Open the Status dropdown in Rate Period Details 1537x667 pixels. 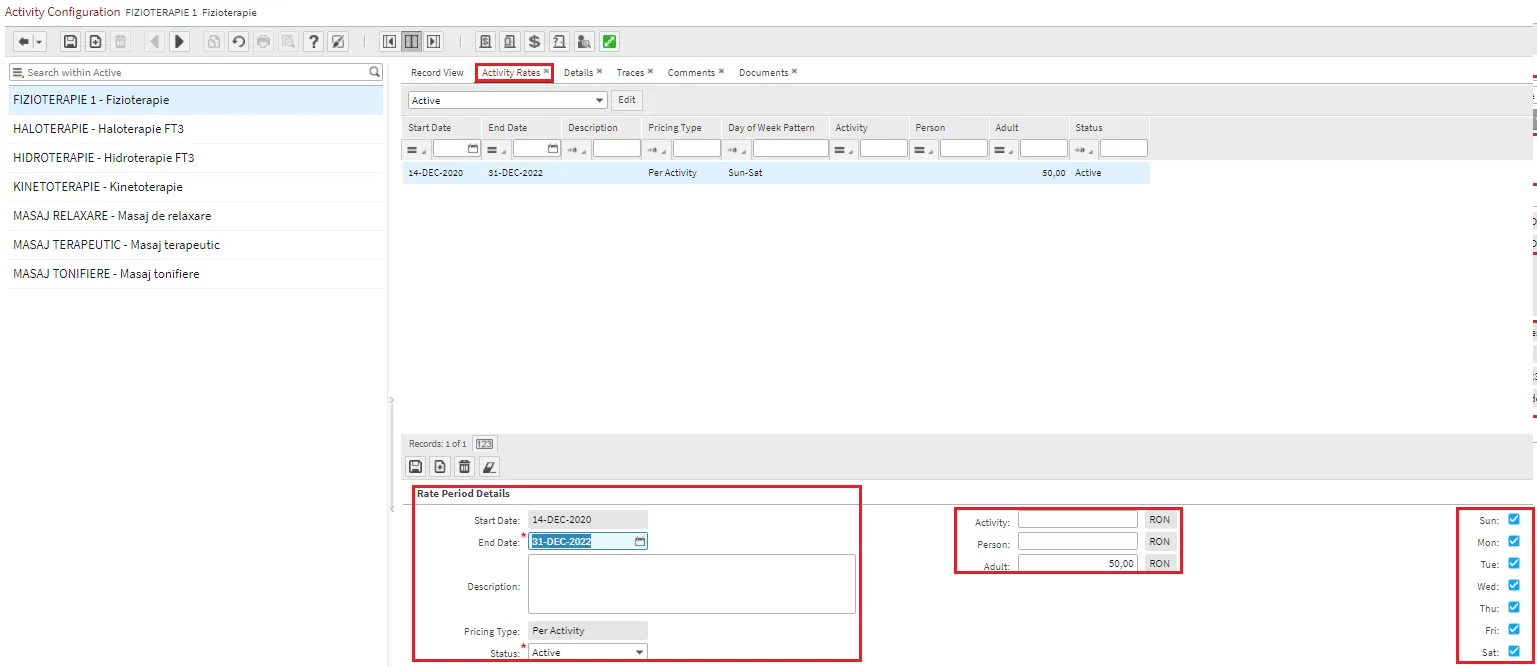(588, 652)
